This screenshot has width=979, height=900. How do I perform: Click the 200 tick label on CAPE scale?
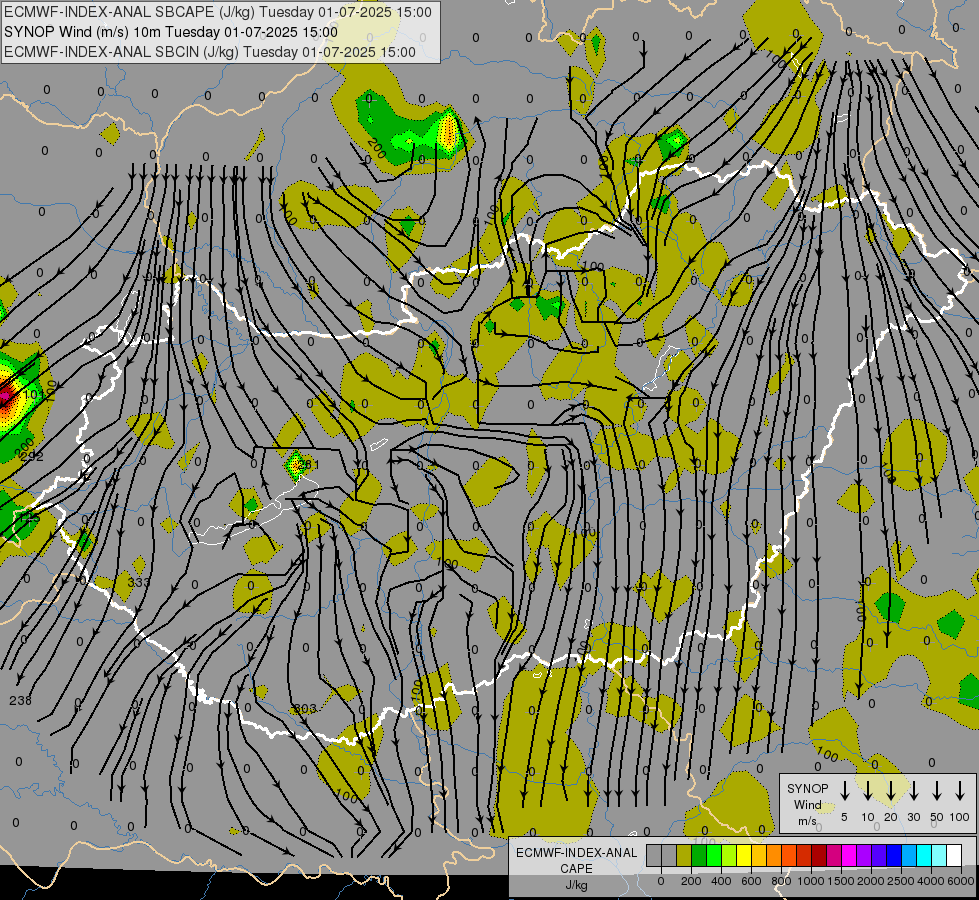tap(691, 881)
